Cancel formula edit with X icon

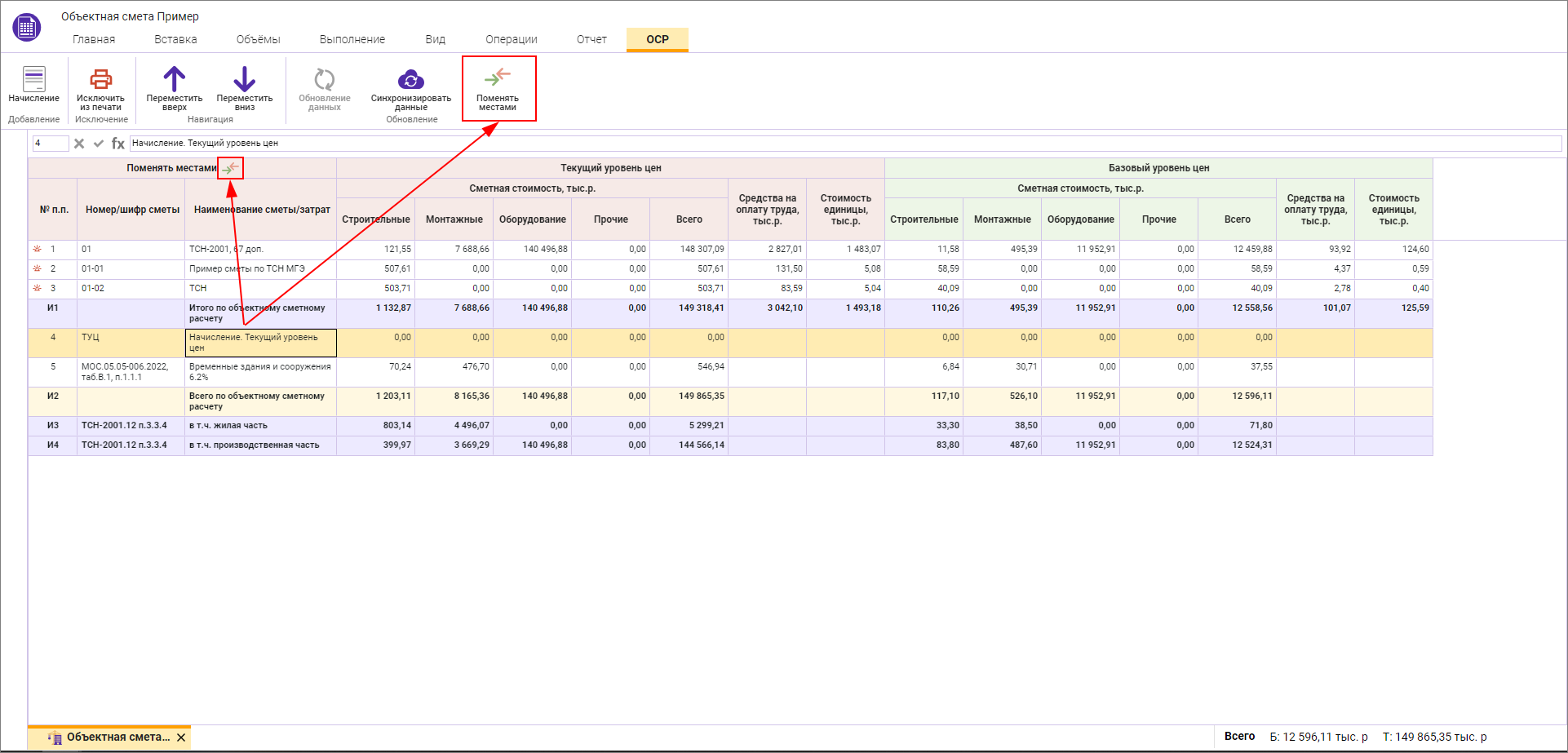79,144
